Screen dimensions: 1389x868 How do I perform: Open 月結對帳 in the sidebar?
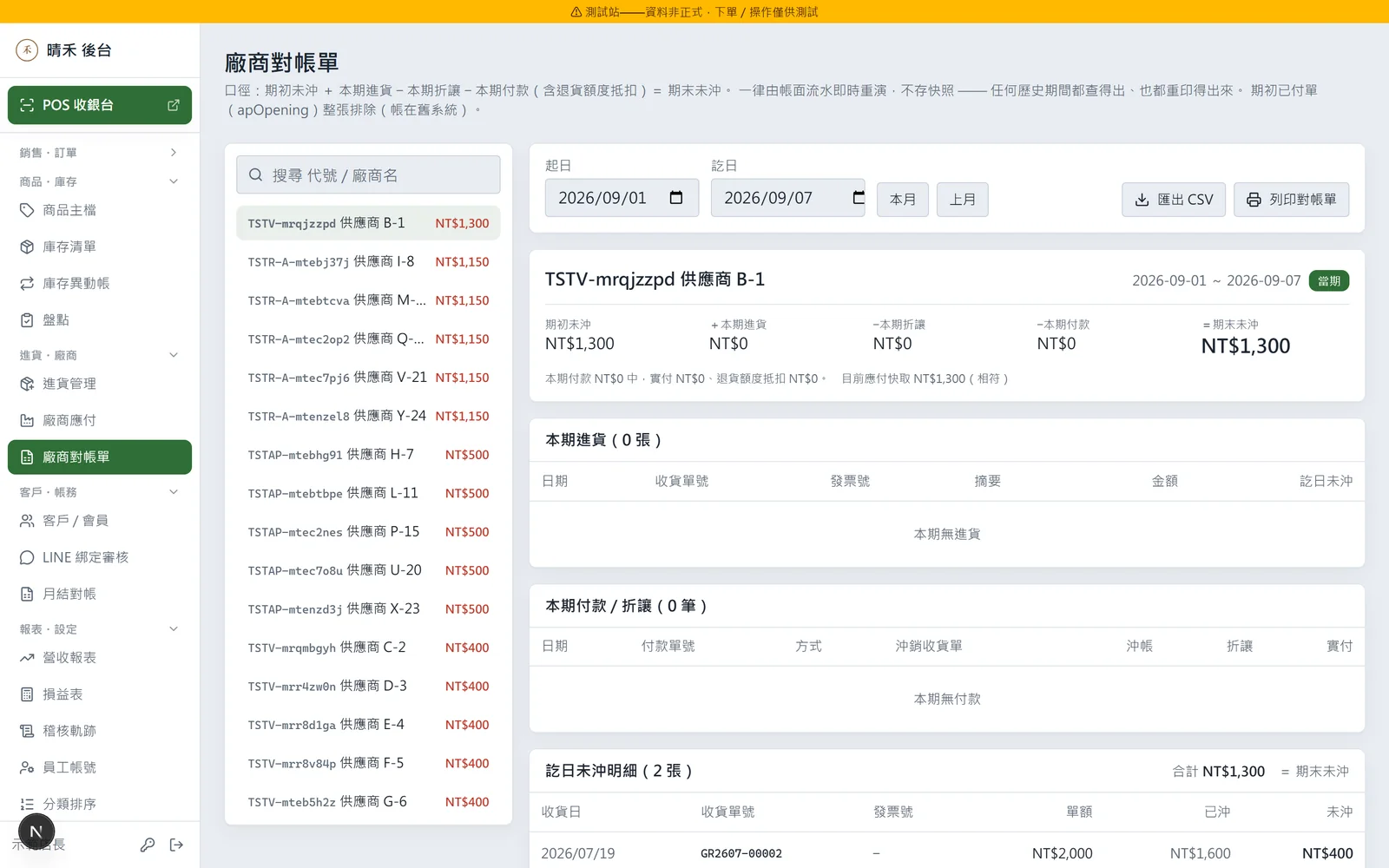click(x=100, y=594)
